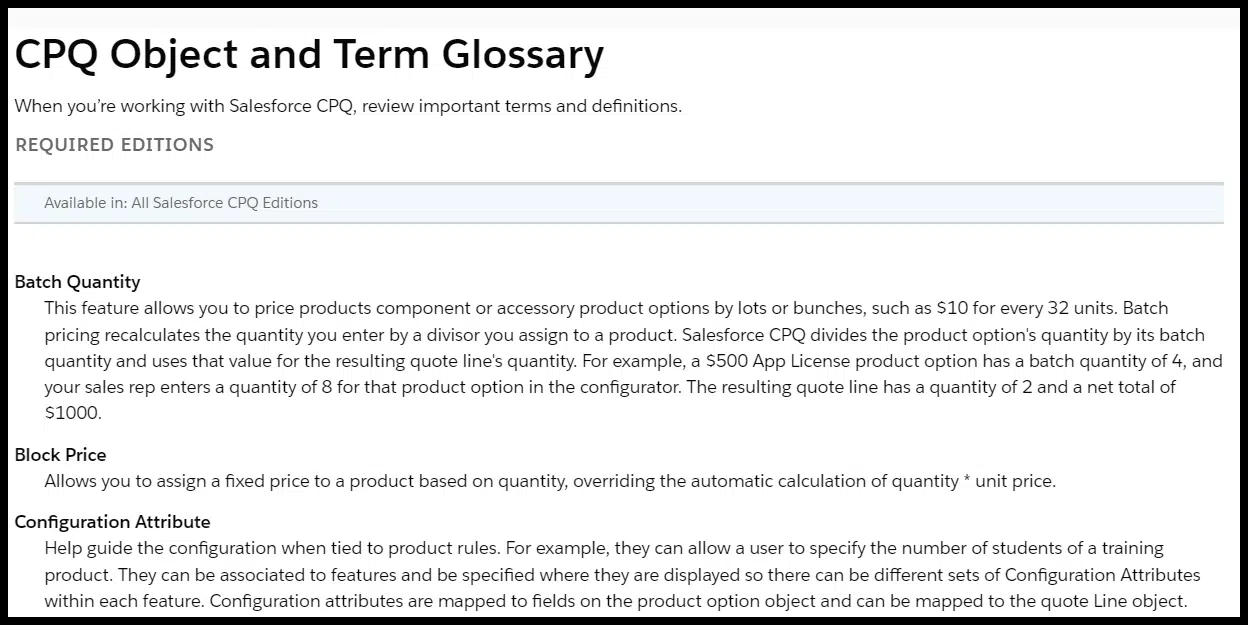The width and height of the screenshot is (1248, 625).
Task: Click the "CPQ Object and Term Glossary" page title
Action: (x=309, y=55)
